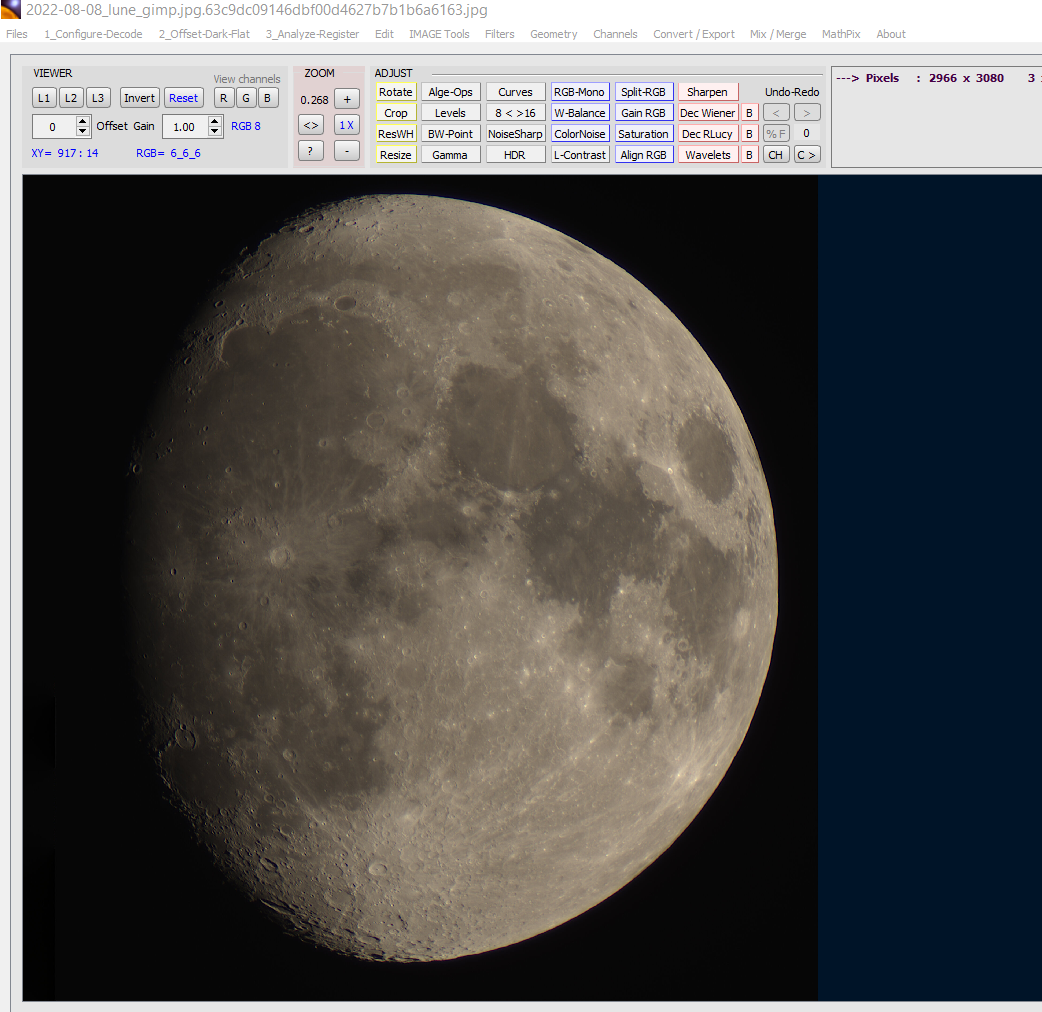Decrease Gain value with down arrow

coord(215,132)
